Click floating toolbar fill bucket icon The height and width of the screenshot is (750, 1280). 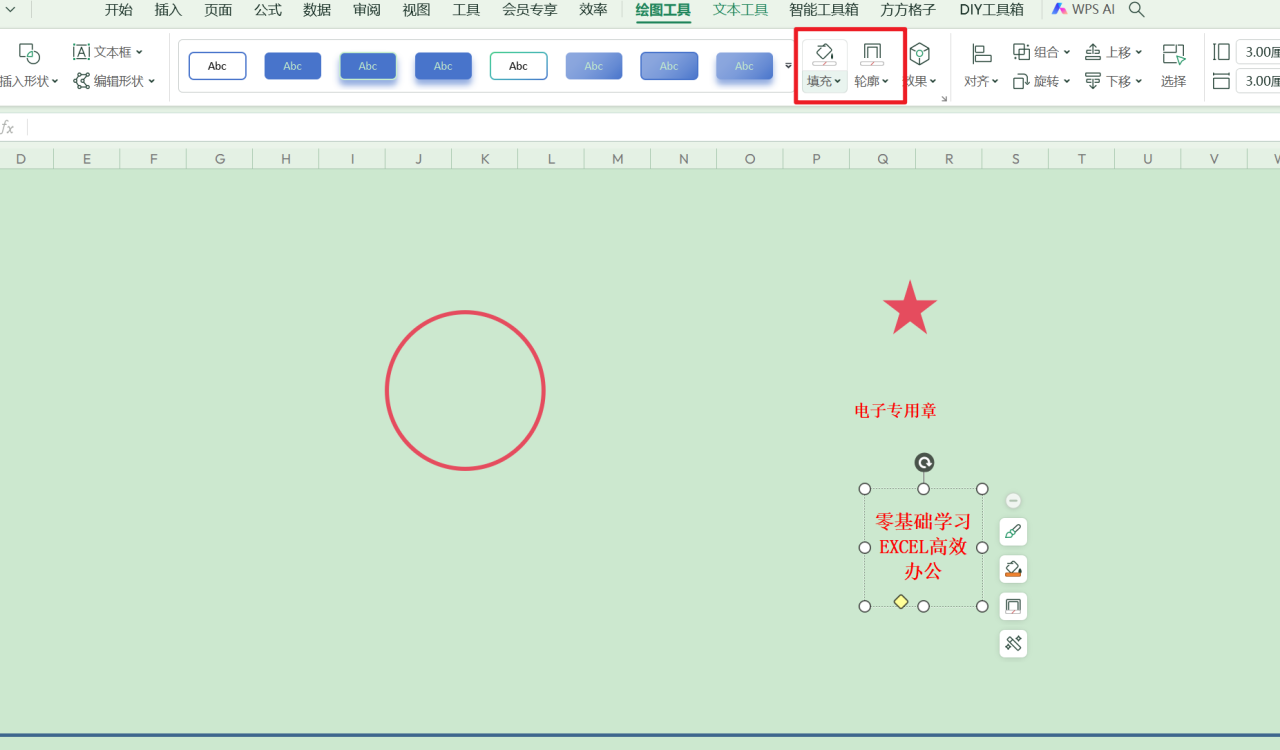pyautogui.click(x=1013, y=569)
